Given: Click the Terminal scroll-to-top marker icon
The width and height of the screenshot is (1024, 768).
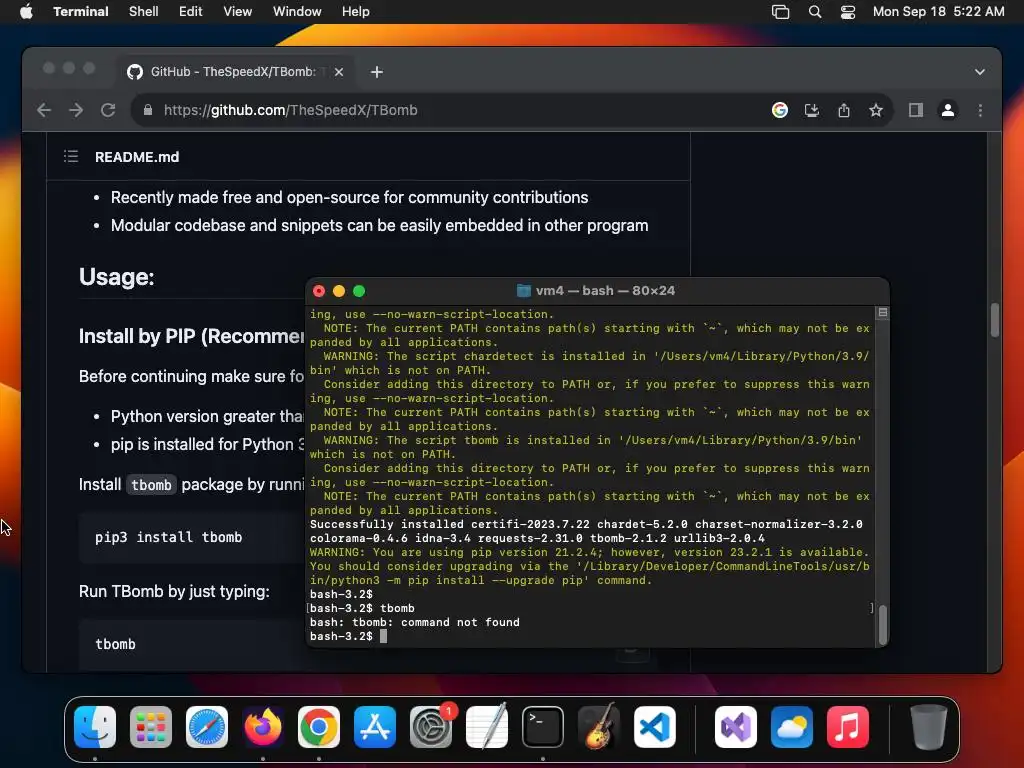Looking at the screenshot, I should pyautogui.click(x=882, y=313).
